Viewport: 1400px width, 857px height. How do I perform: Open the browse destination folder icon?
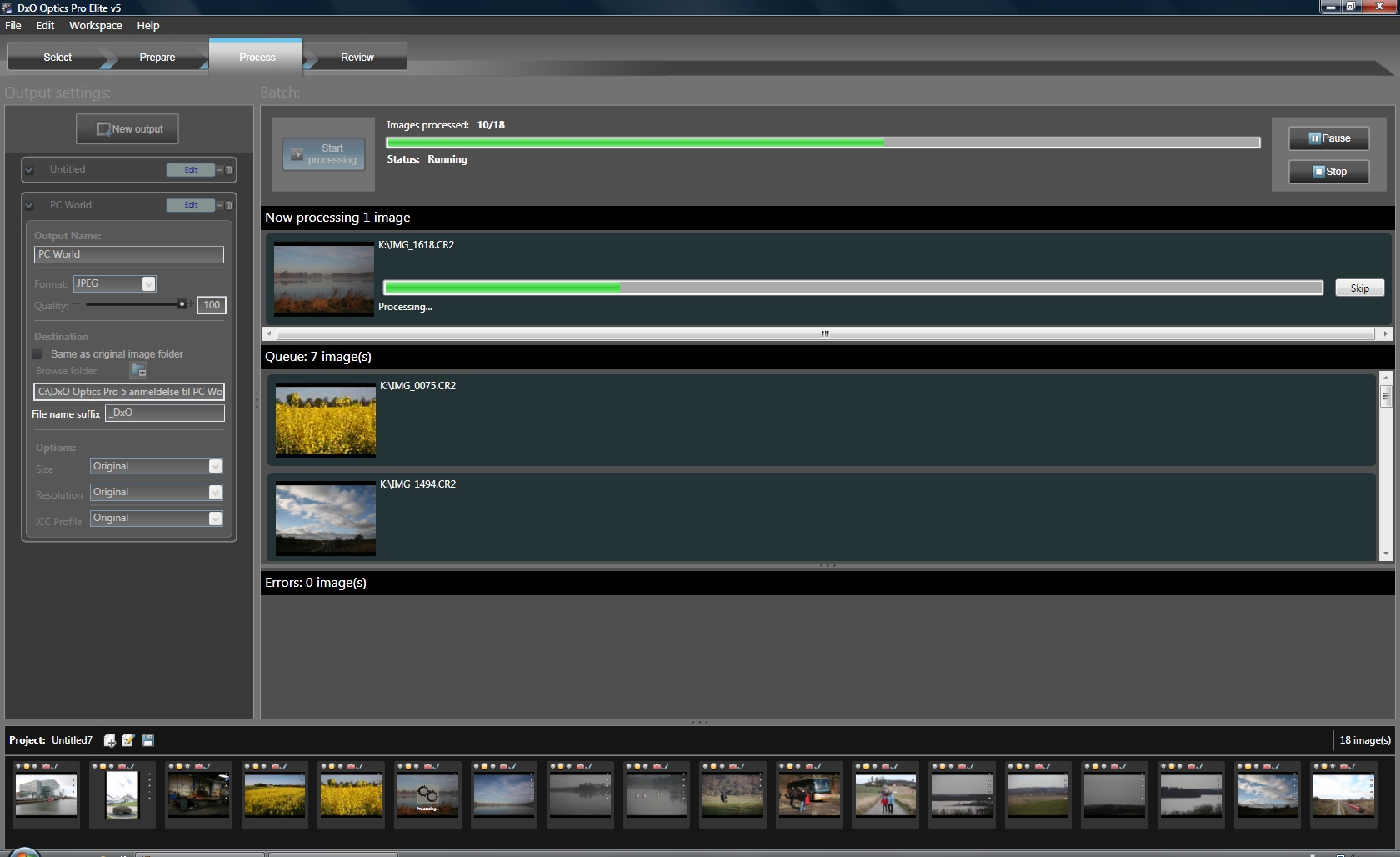pyautogui.click(x=138, y=371)
